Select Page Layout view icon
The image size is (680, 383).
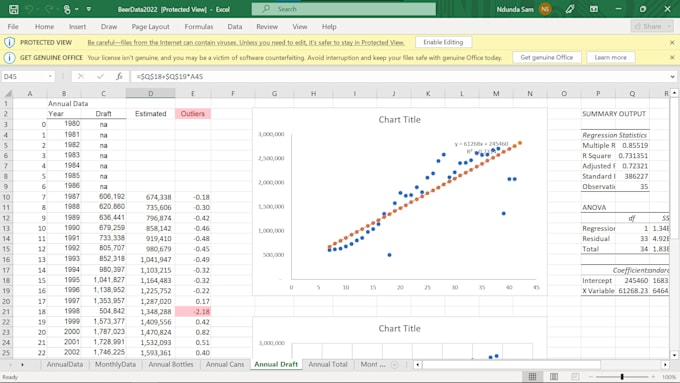click(x=554, y=376)
